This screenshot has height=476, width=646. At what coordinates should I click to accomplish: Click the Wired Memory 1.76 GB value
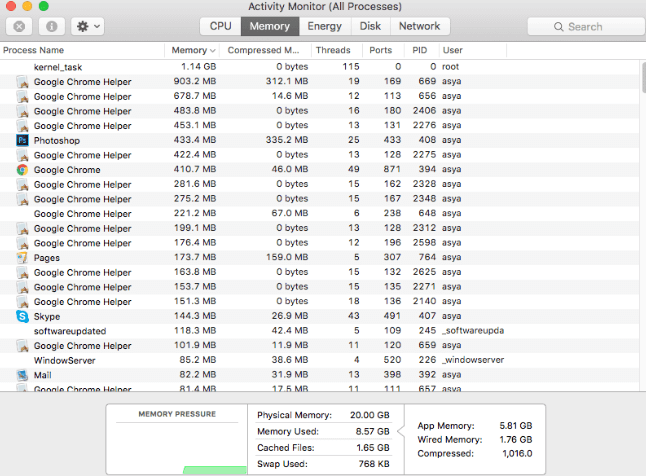[516, 439]
